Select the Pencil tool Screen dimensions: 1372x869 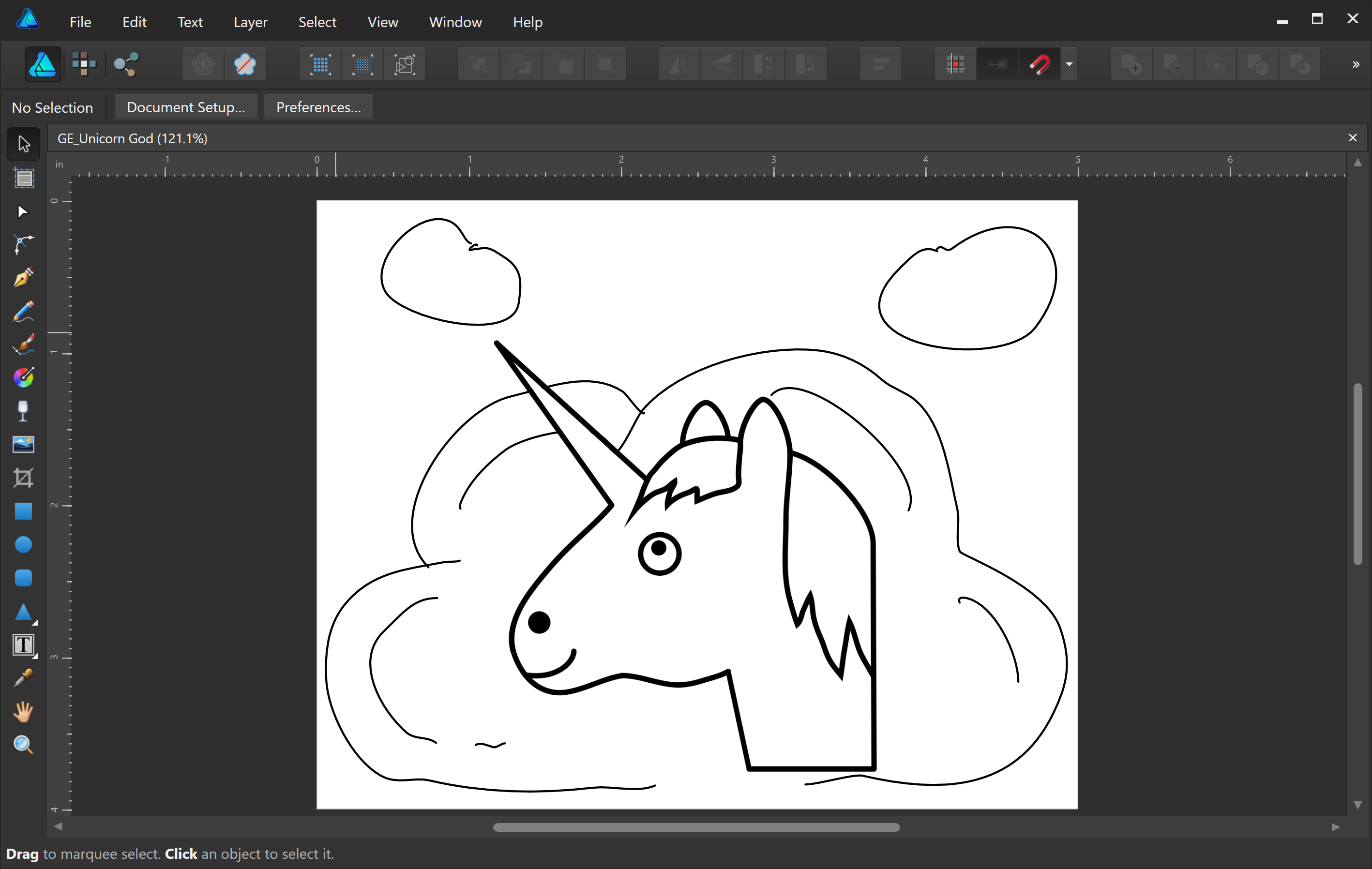[x=24, y=311]
